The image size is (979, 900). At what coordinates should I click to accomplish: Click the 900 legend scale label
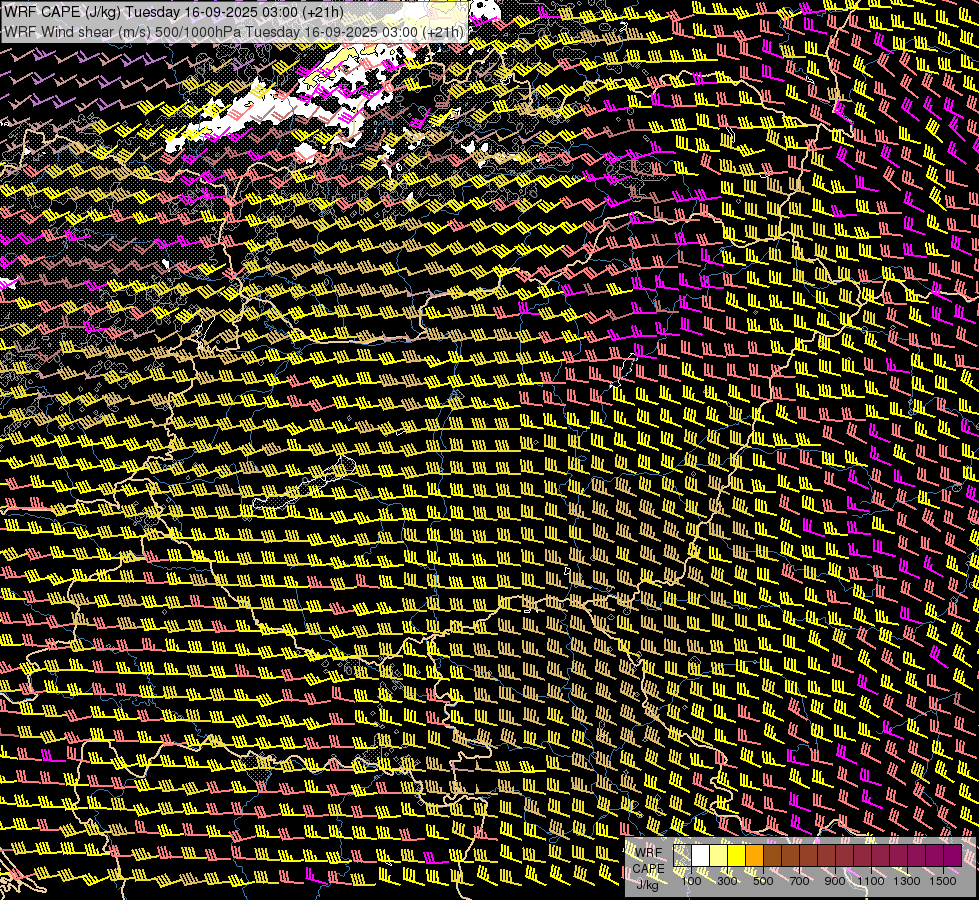(835, 881)
